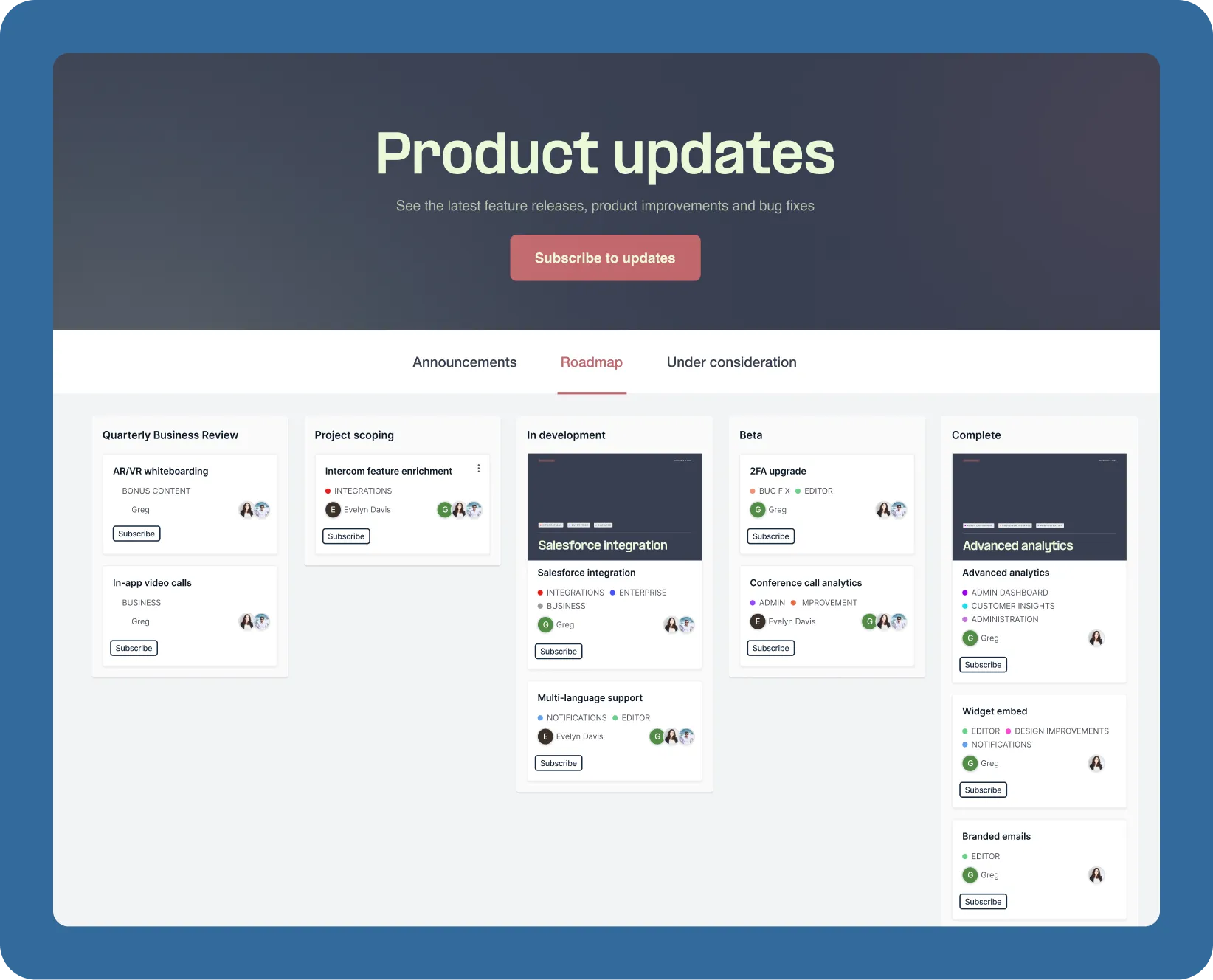Open the Intercom feature enrichment options menu
Screen dimensions: 1213x980
pyautogui.click(x=478, y=468)
